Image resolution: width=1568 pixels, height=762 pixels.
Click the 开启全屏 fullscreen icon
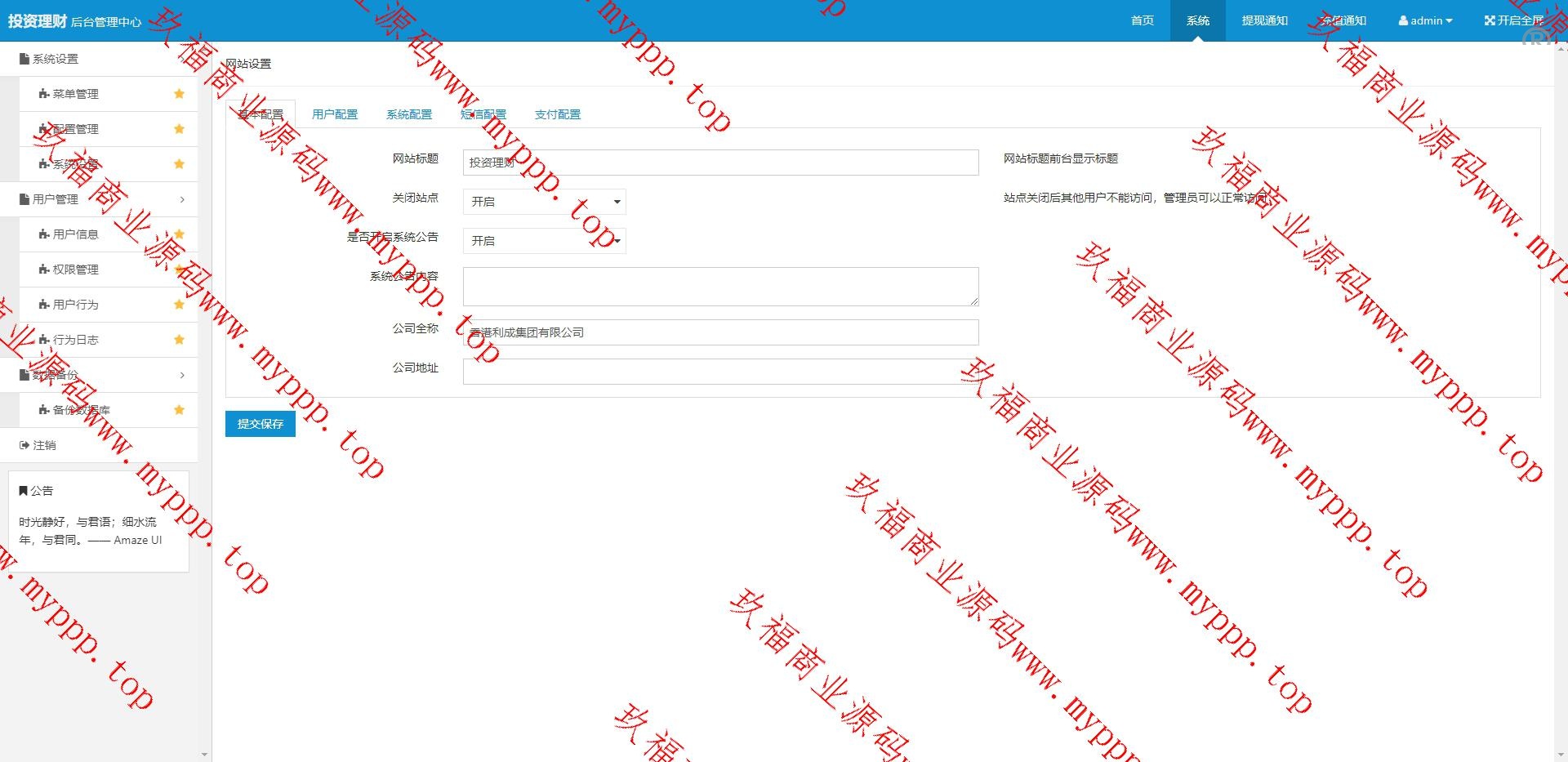click(1490, 20)
